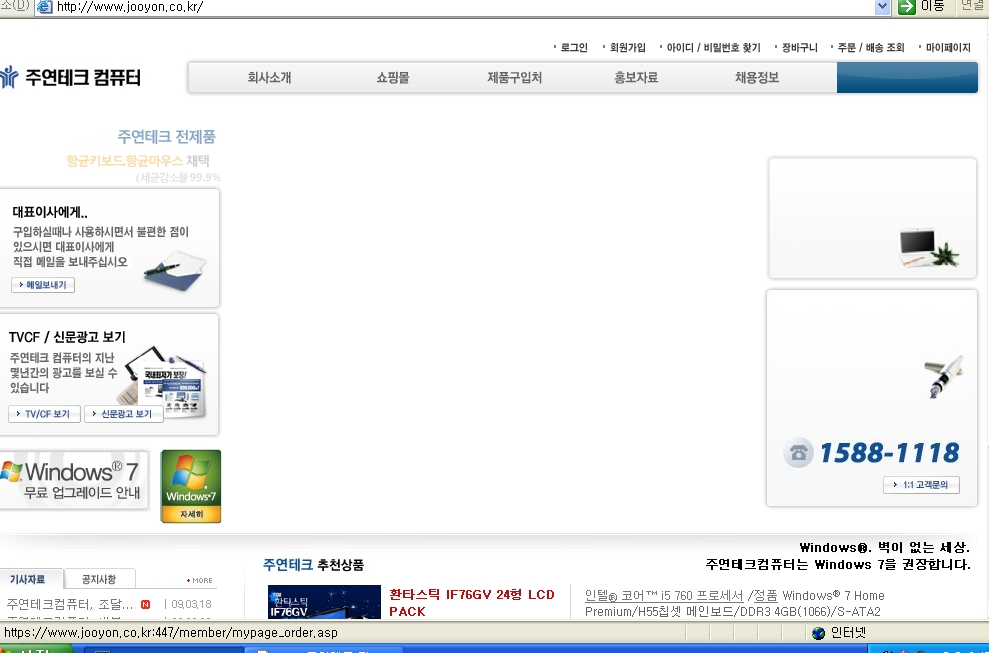Click the text Windows®. 벽이 없는 세상.
Screen dimensions: 989x653
(884, 548)
